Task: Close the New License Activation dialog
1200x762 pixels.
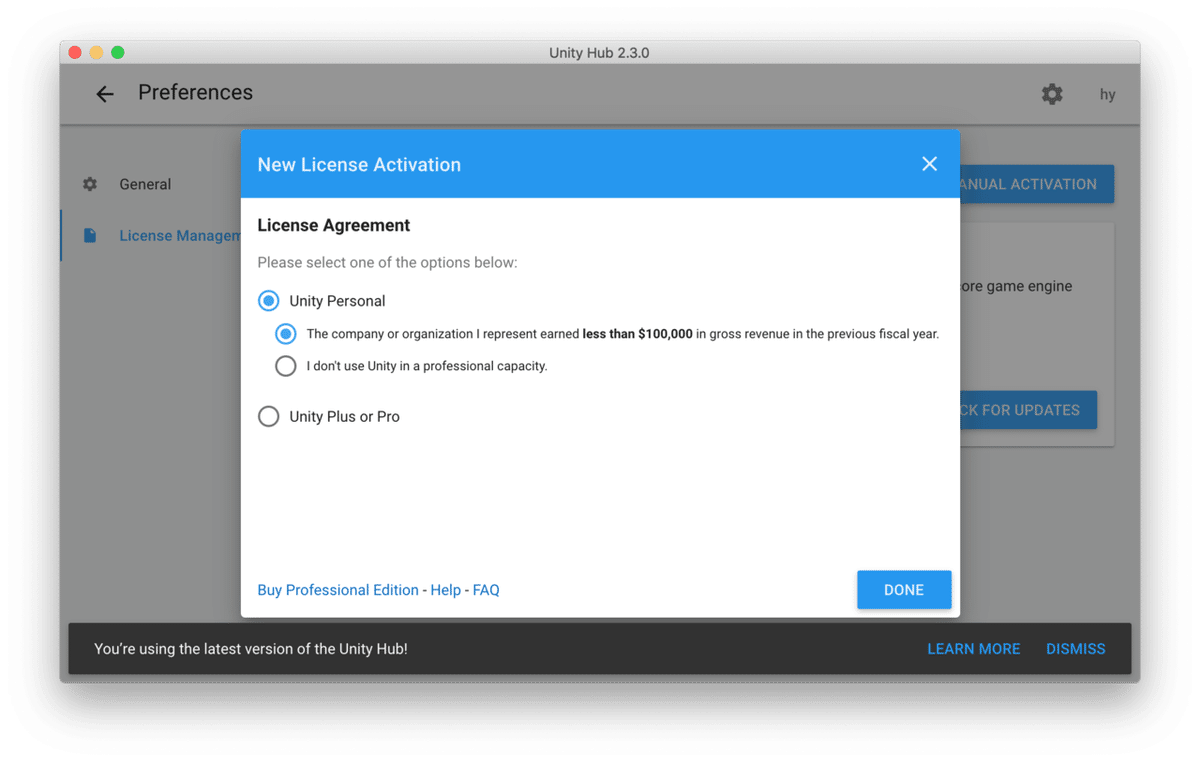Action: pyautogui.click(x=929, y=164)
